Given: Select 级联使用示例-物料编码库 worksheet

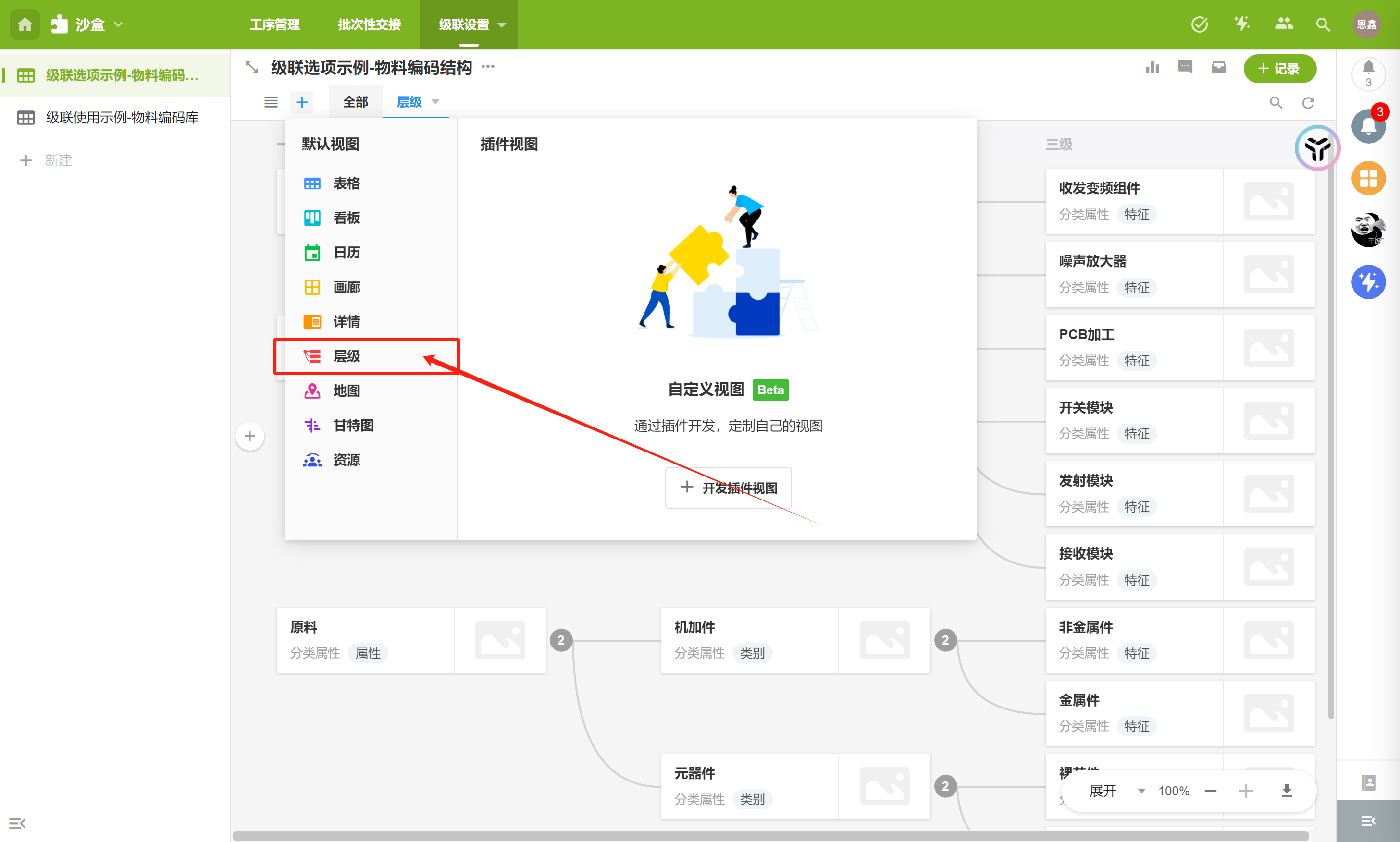Looking at the screenshot, I should pyautogui.click(x=122, y=118).
